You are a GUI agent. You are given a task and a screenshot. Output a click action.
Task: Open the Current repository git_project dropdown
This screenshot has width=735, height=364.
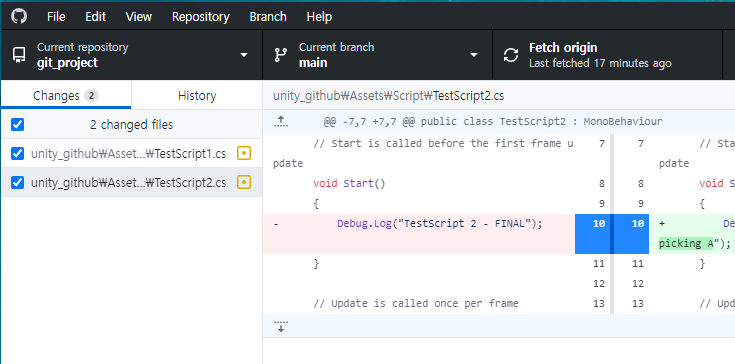pyautogui.click(x=132, y=55)
